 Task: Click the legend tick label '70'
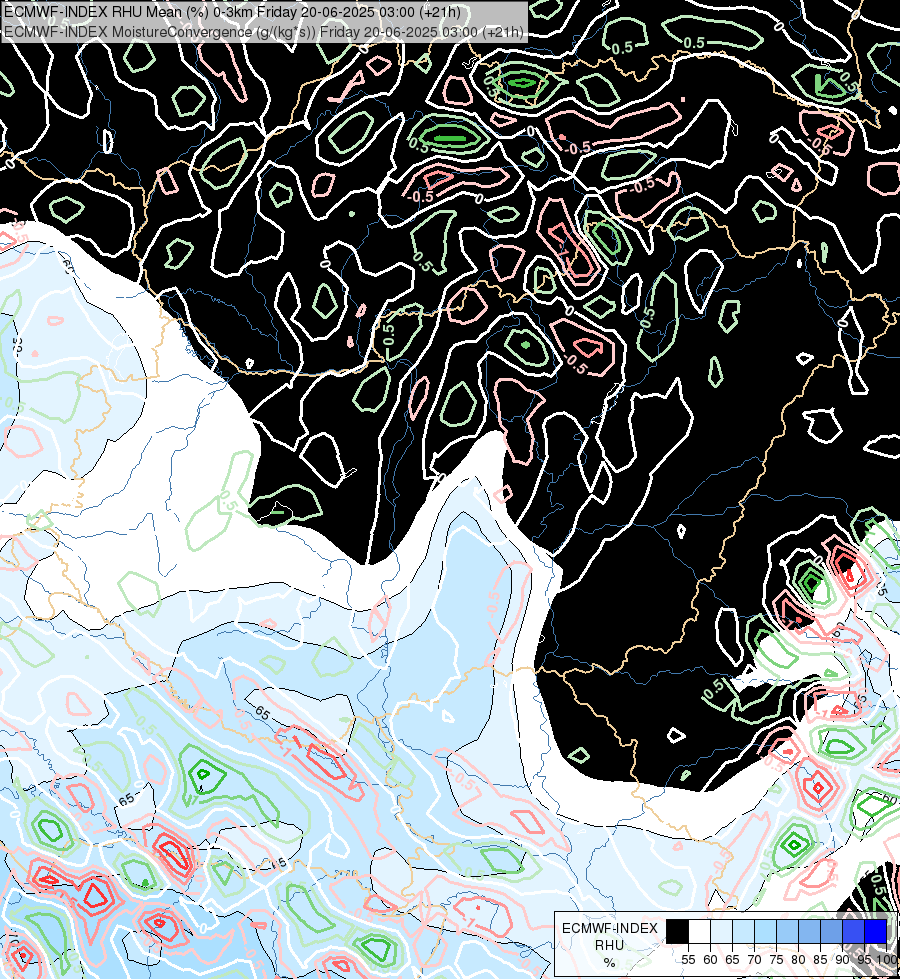click(x=754, y=960)
